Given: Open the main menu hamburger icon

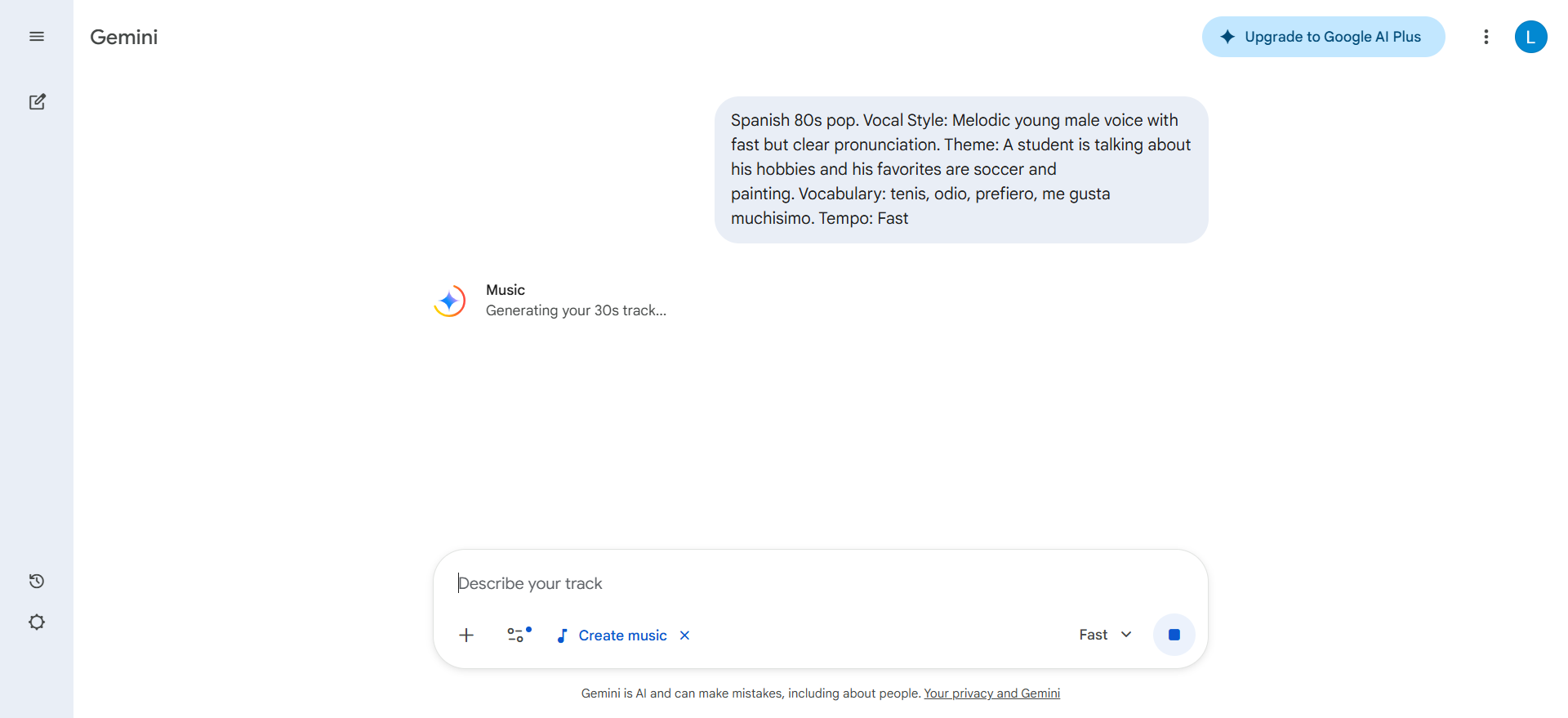Looking at the screenshot, I should pyautogui.click(x=37, y=37).
